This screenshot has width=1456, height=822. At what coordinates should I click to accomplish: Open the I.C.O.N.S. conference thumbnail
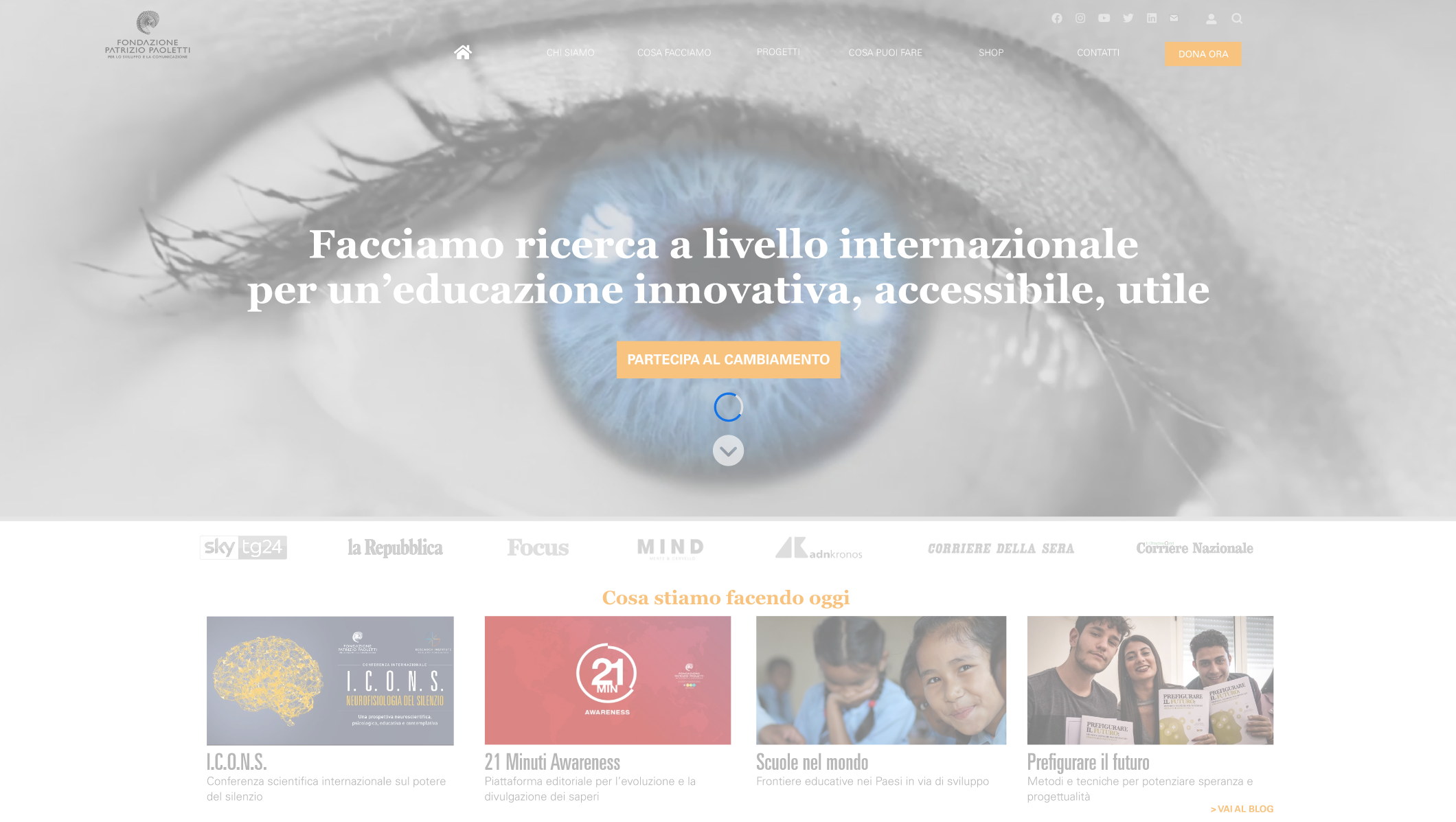pos(330,681)
